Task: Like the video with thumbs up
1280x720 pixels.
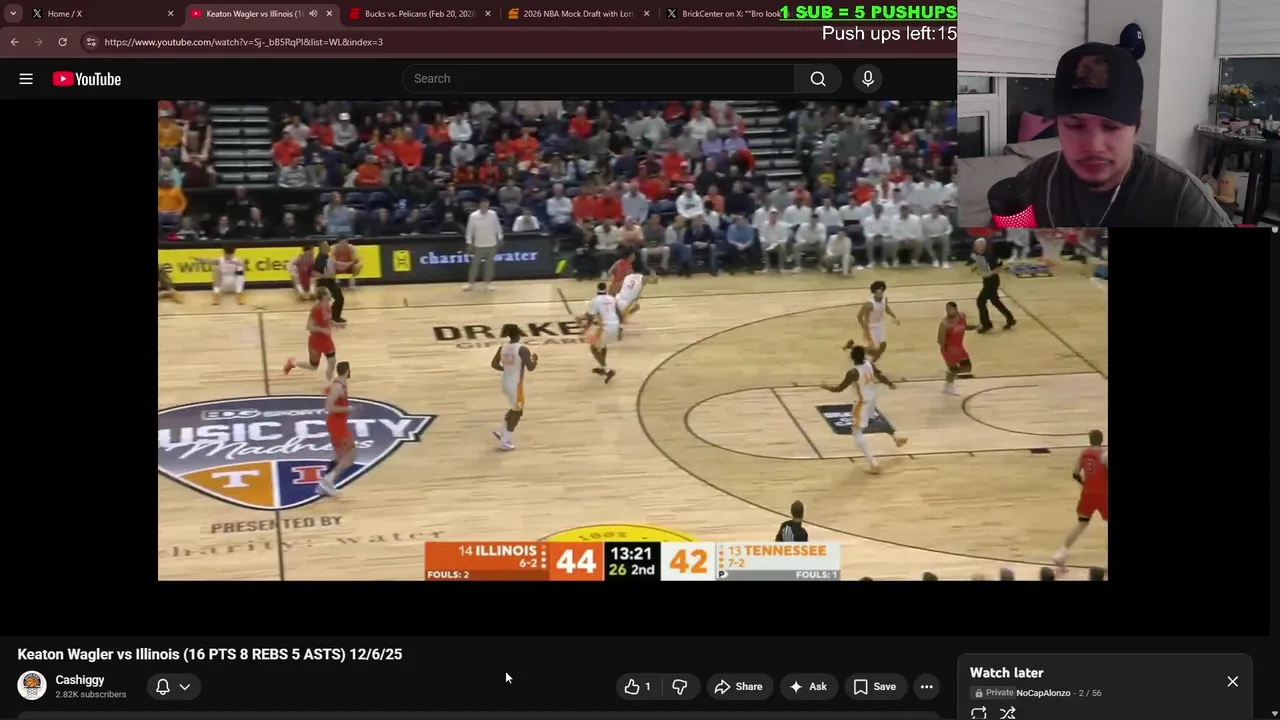Action: pyautogui.click(x=637, y=686)
